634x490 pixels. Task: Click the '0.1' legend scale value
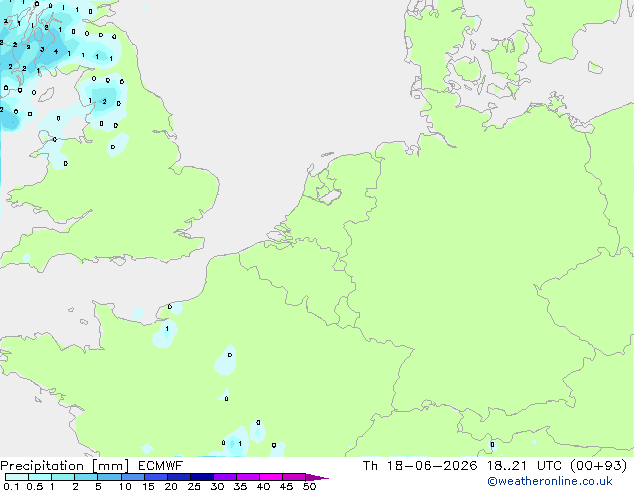pos(11,486)
